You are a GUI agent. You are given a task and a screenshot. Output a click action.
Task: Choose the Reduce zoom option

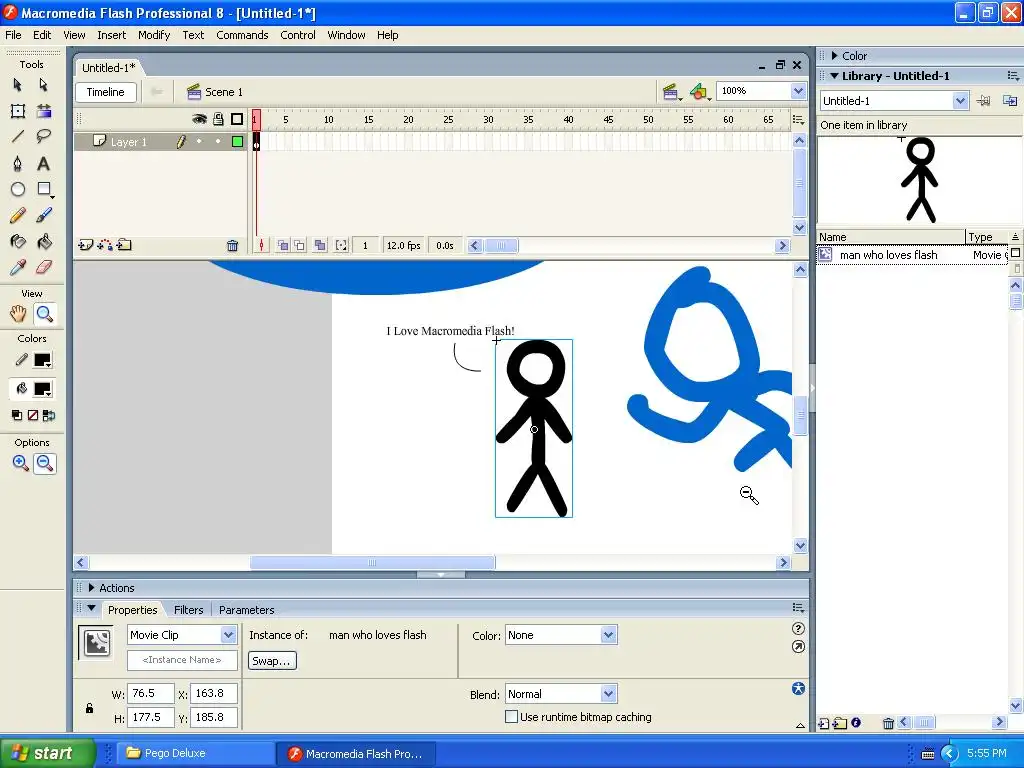coord(44,463)
